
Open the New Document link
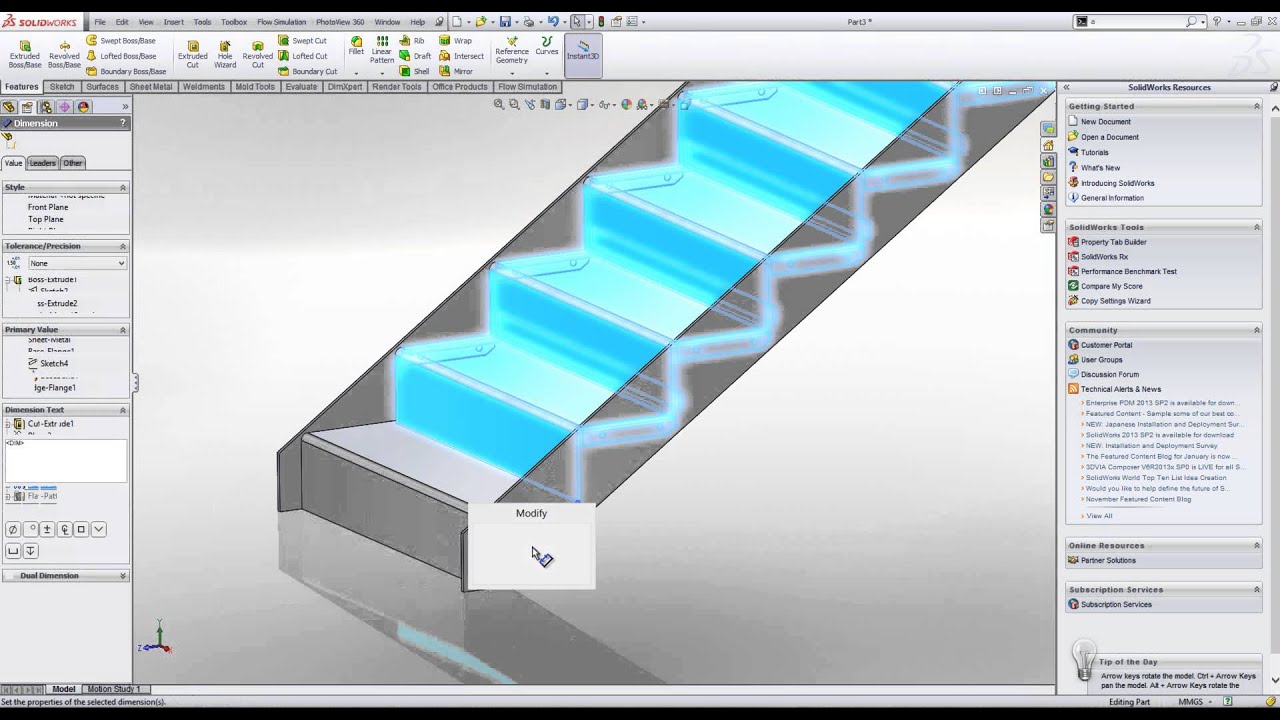point(1105,122)
